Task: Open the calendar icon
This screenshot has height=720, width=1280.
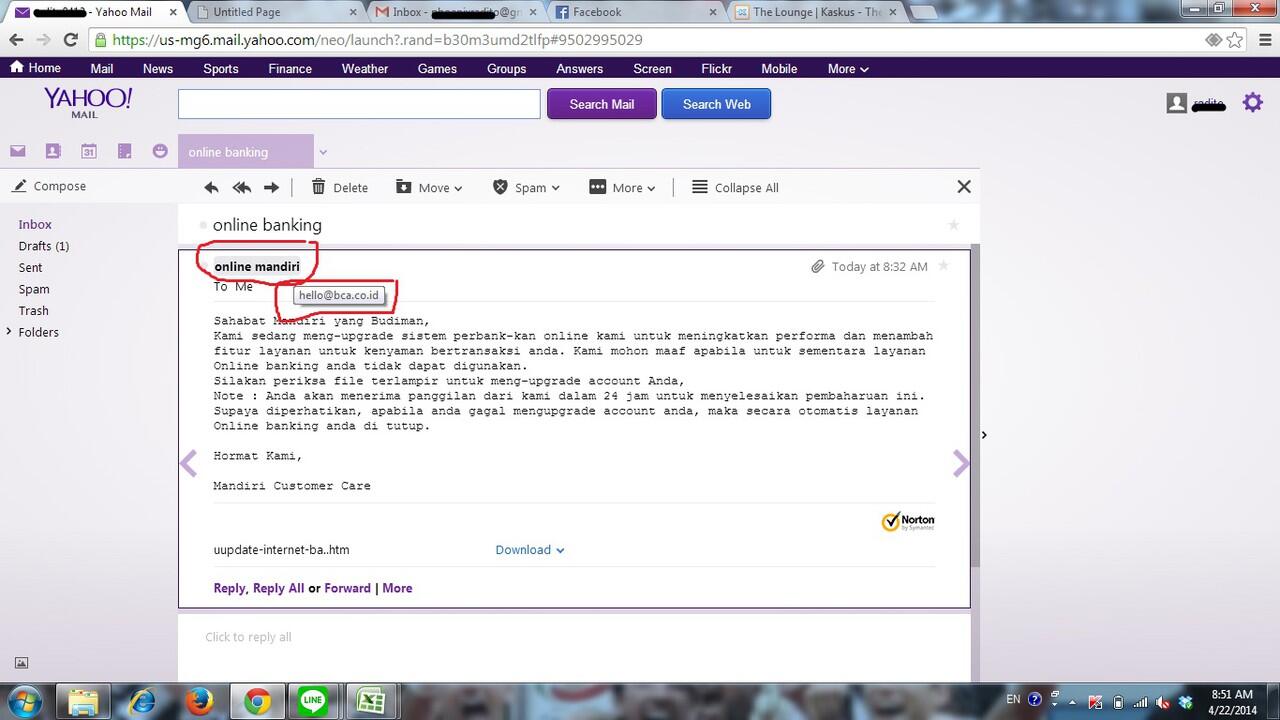Action: (89, 151)
